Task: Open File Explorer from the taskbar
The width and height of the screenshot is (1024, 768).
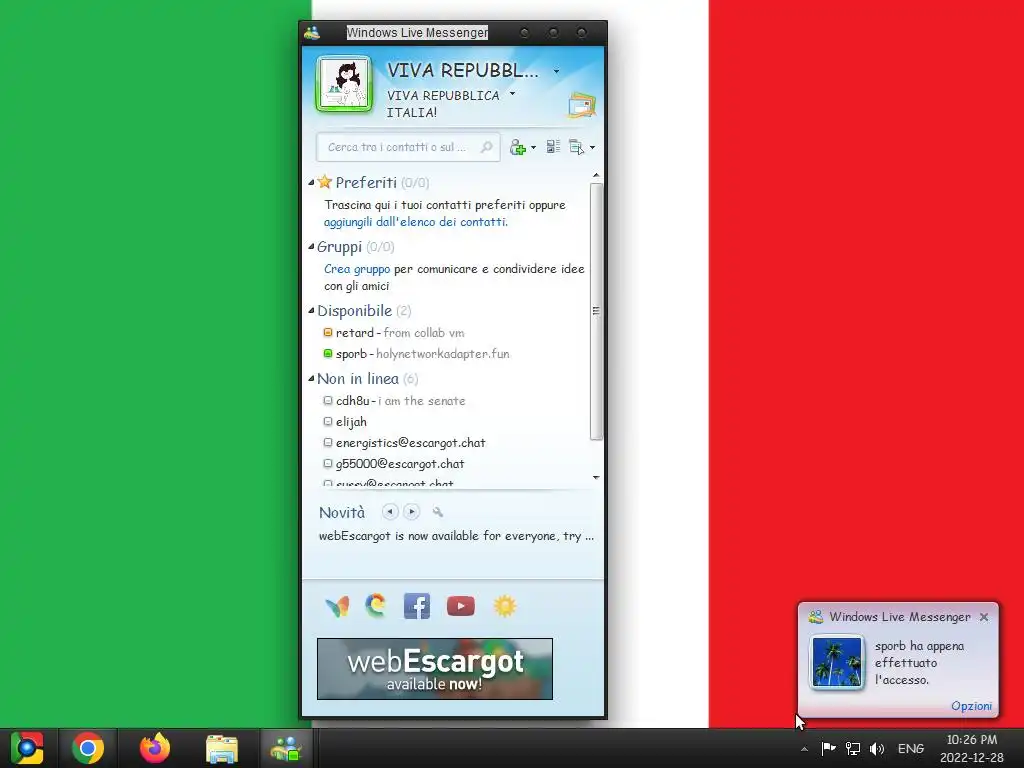Action: pos(221,748)
